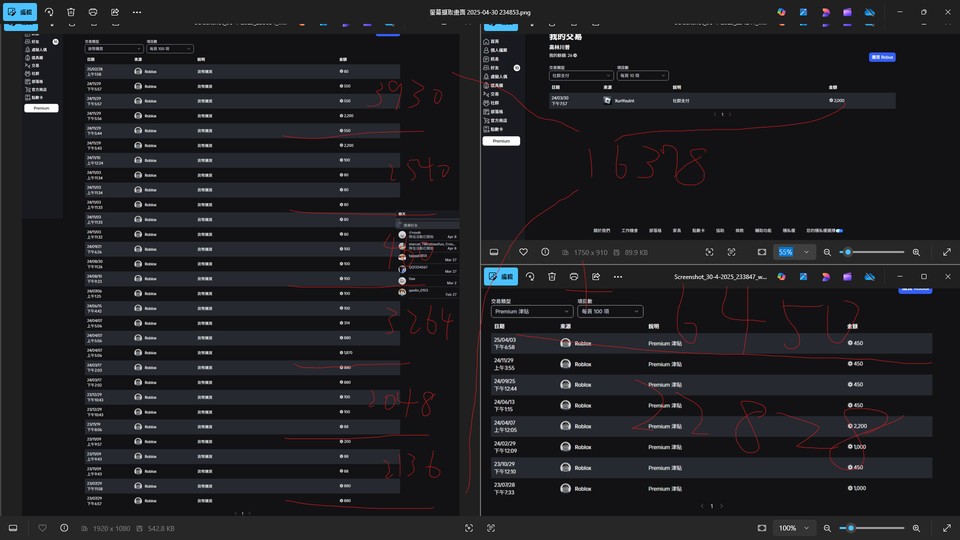Screen dimensions: 960x540
Task: Open the 100% zoom level dropdown
Action: [794, 528]
